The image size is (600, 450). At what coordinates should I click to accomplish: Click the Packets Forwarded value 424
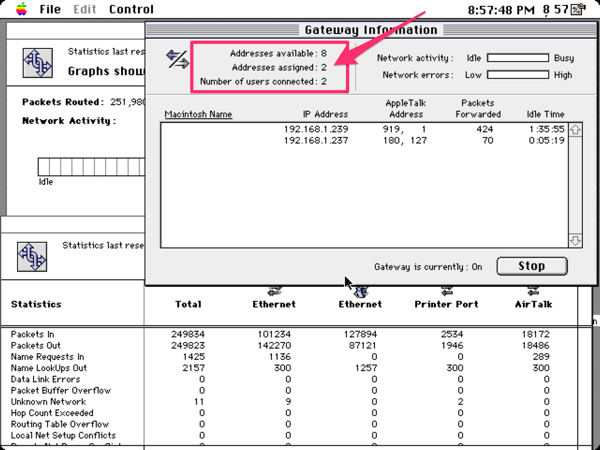coord(485,129)
